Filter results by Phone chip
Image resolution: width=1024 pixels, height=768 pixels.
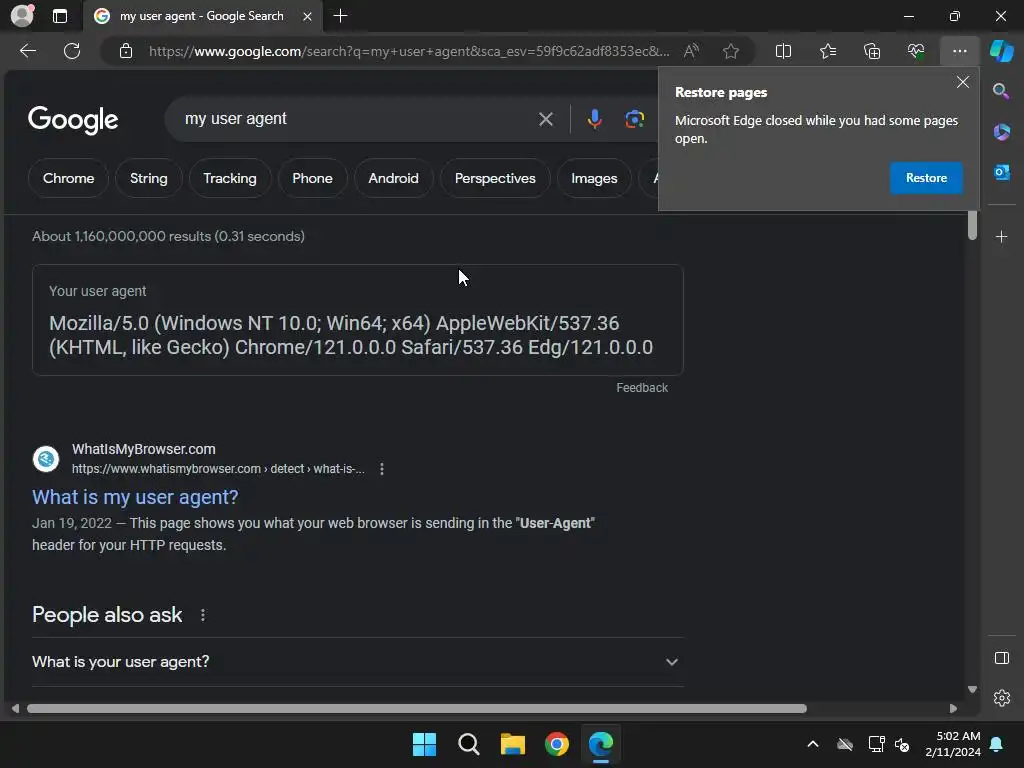tap(312, 178)
